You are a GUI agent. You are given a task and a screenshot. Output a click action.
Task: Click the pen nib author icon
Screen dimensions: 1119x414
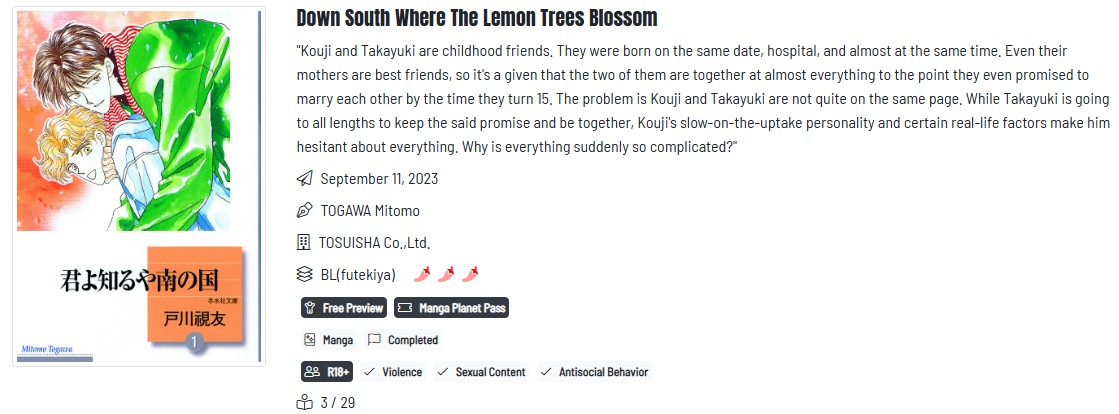coord(305,211)
